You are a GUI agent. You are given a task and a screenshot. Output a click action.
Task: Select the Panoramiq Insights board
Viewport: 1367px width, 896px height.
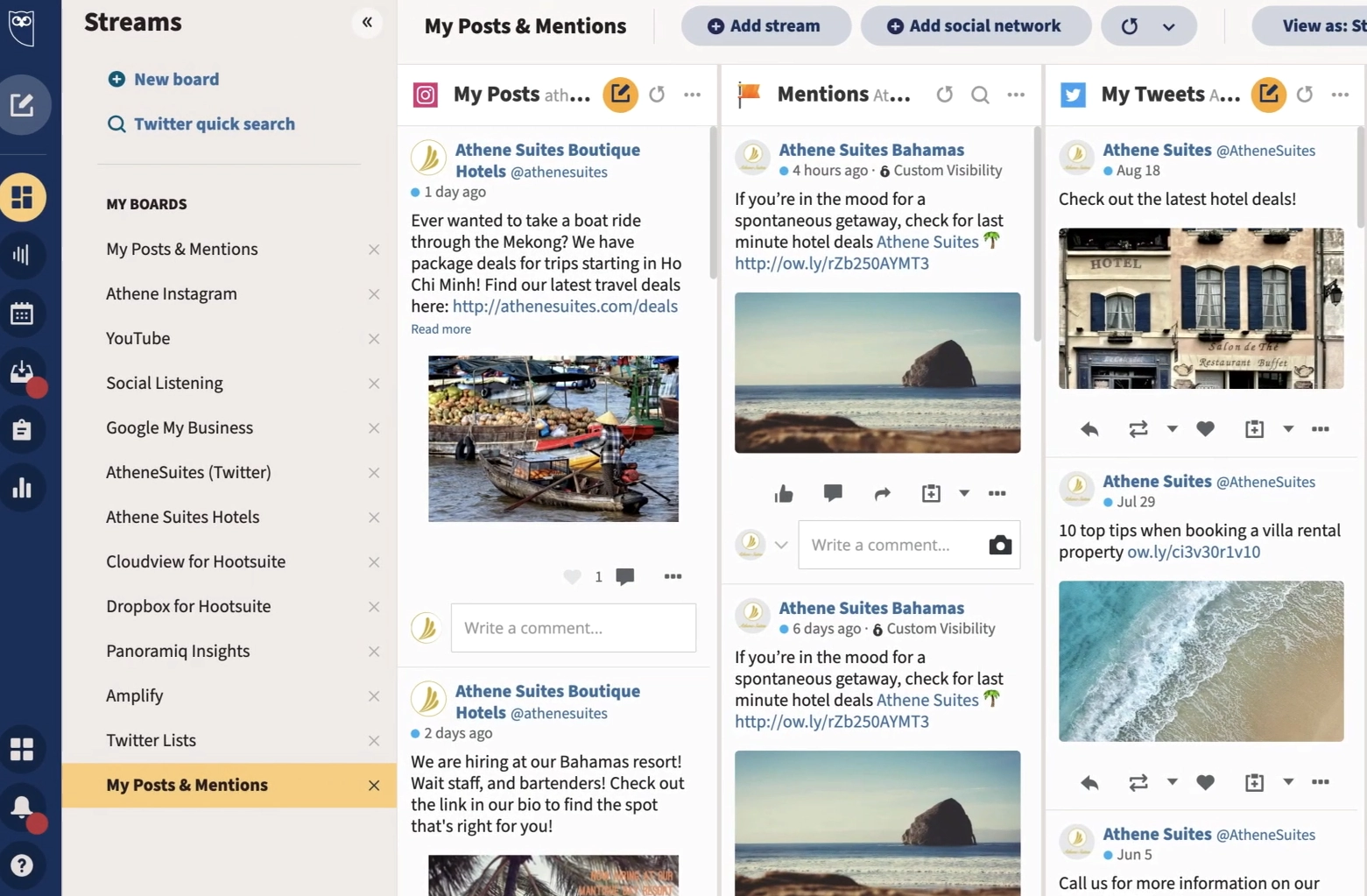[x=178, y=651]
